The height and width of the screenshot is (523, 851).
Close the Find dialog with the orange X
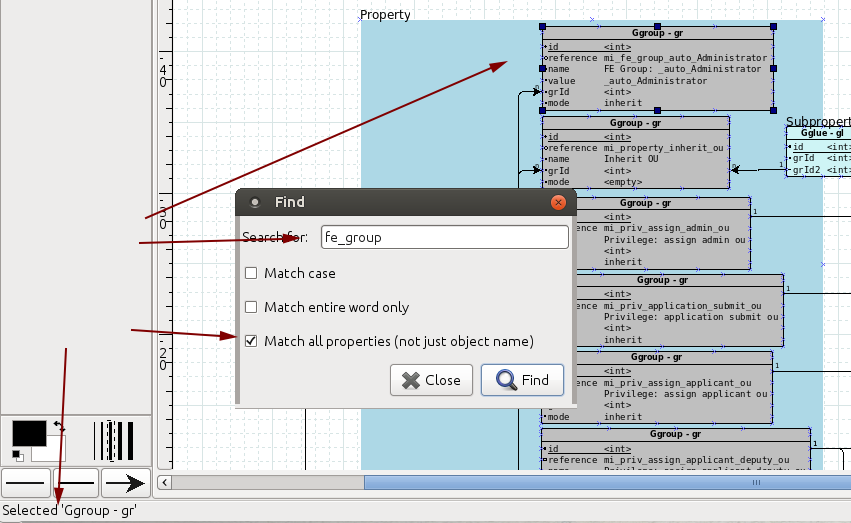coord(558,202)
